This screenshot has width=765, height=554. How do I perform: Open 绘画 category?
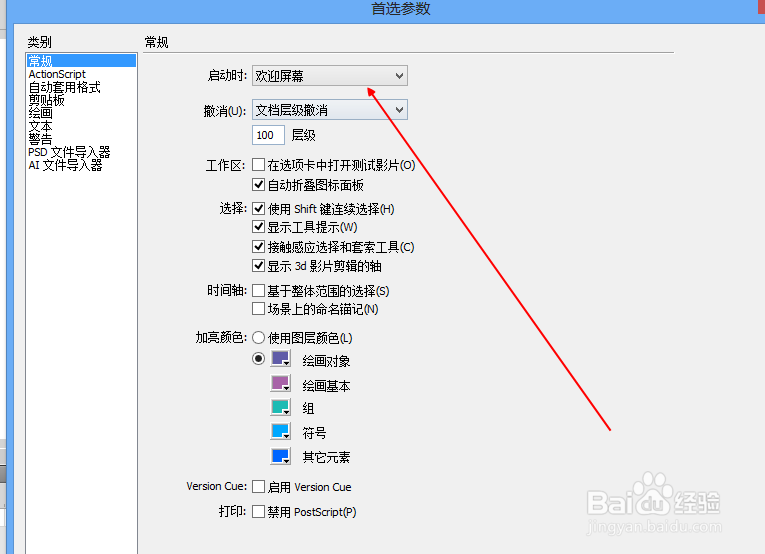pyautogui.click(x=40, y=113)
